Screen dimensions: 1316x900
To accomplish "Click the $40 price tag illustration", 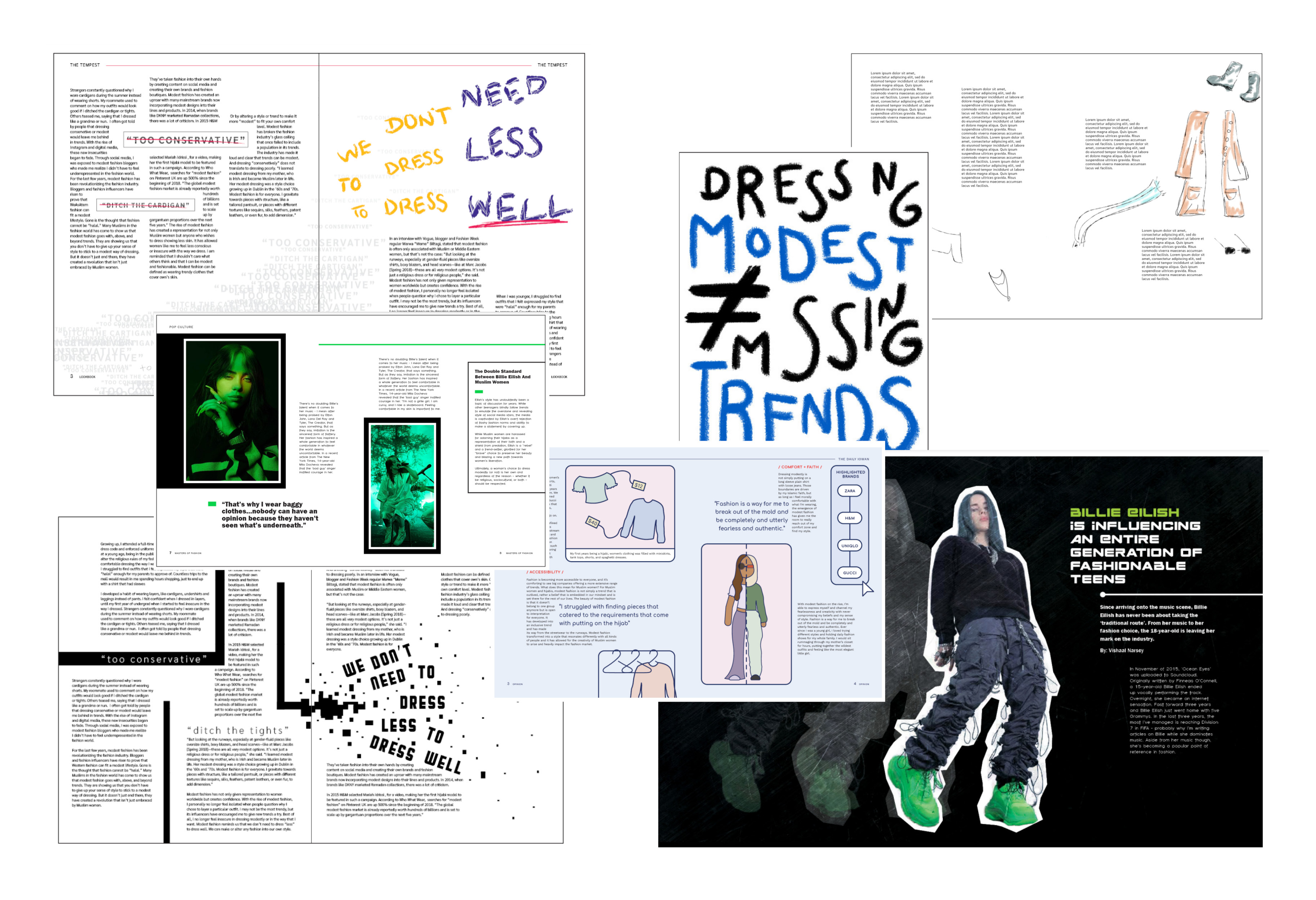I will pos(592,522).
